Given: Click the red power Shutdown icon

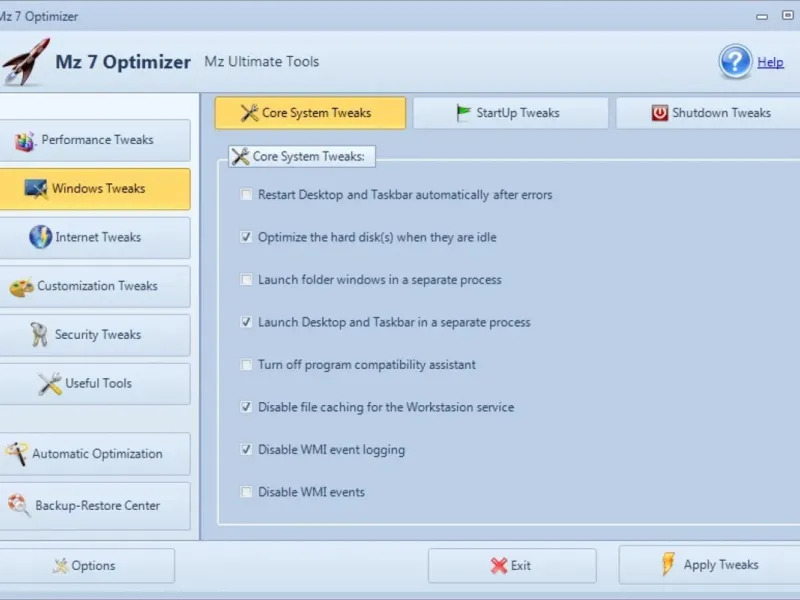Looking at the screenshot, I should (x=659, y=113).
